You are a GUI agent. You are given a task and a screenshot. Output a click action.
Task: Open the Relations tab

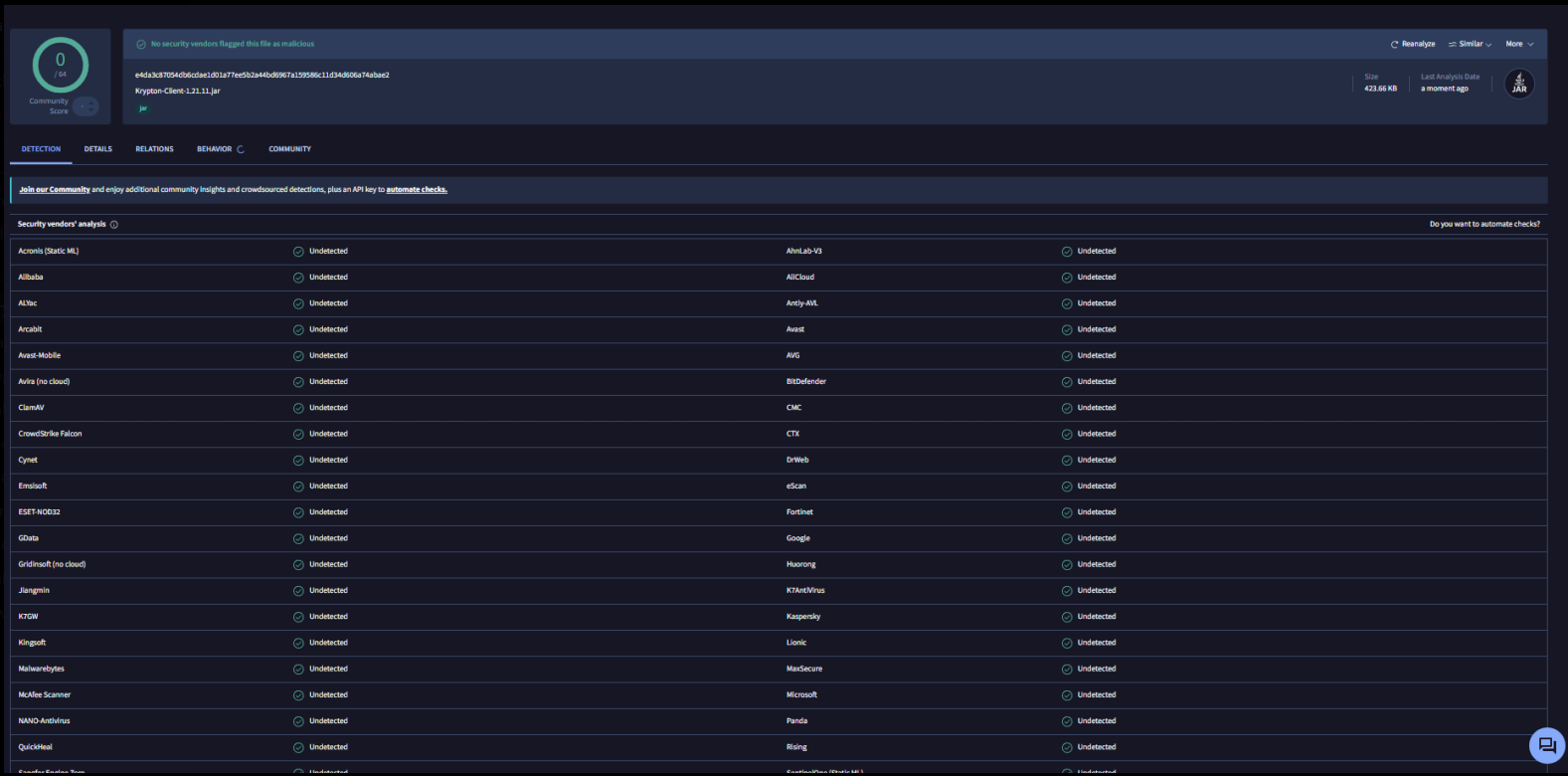(154, 149)
